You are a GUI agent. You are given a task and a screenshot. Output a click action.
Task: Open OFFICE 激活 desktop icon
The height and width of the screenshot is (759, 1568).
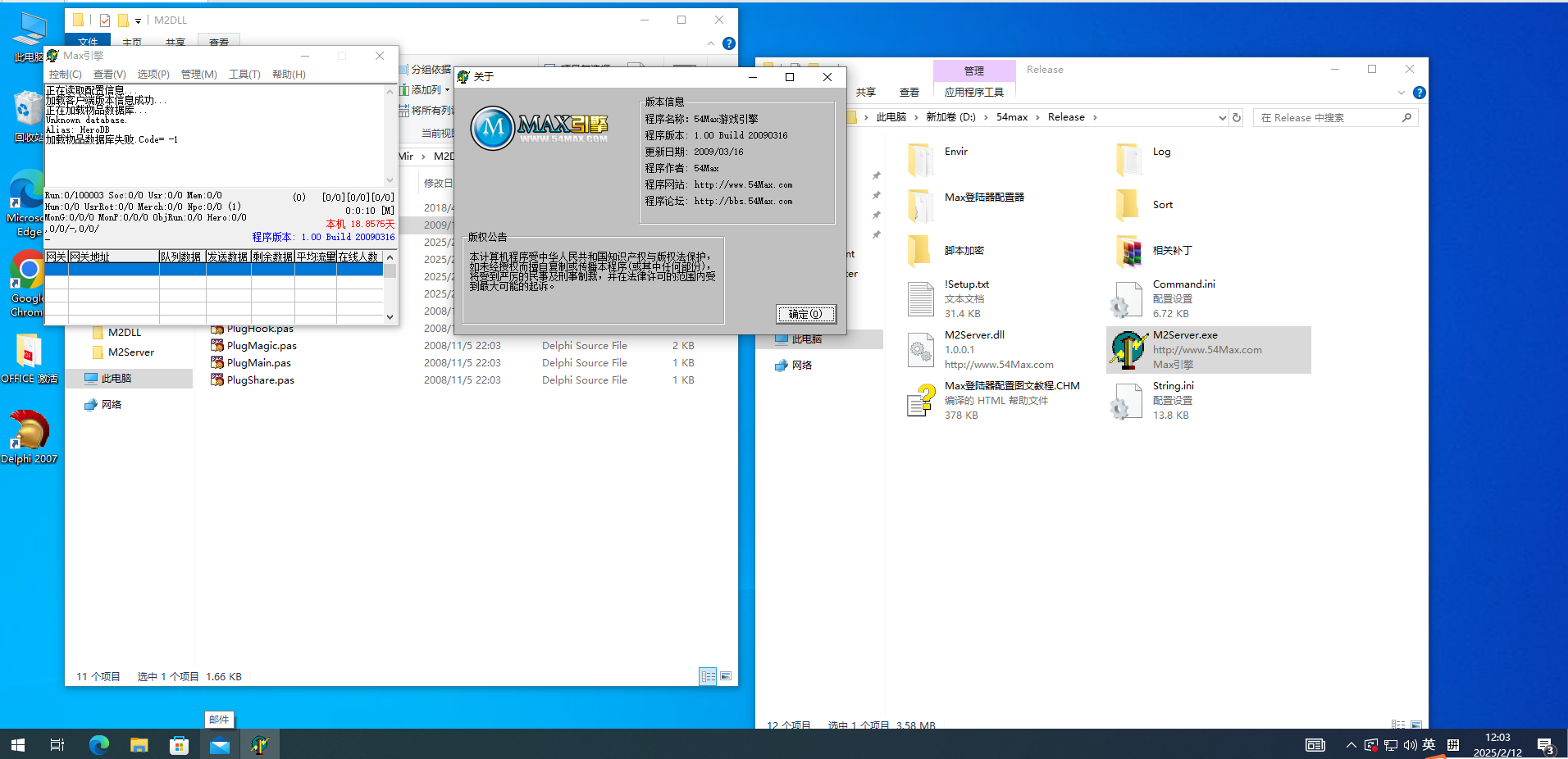(29, 359)
